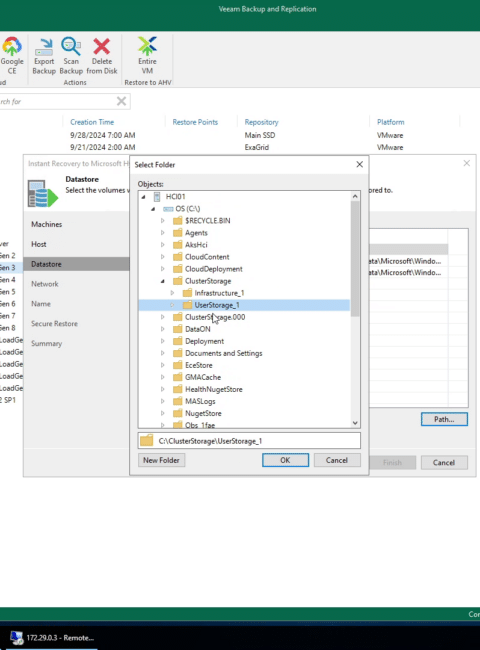The image size is (480, 650).
Task: Click the MASLogs folder icon
Action: [178, 401]
